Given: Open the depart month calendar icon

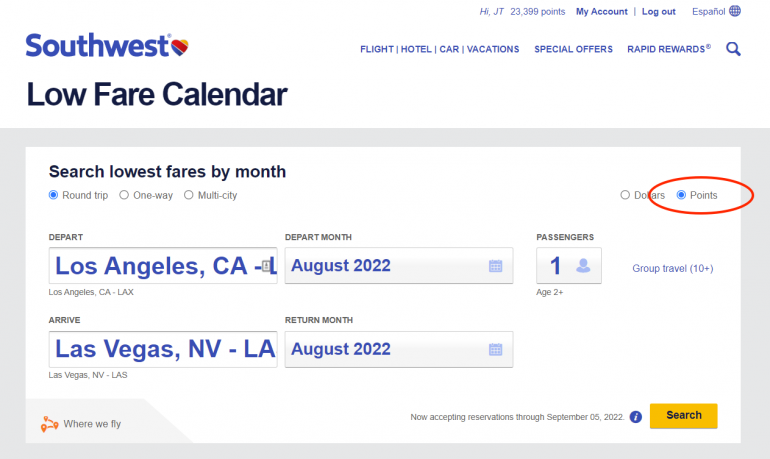Looking at the screenshot, I should [495, 266].
